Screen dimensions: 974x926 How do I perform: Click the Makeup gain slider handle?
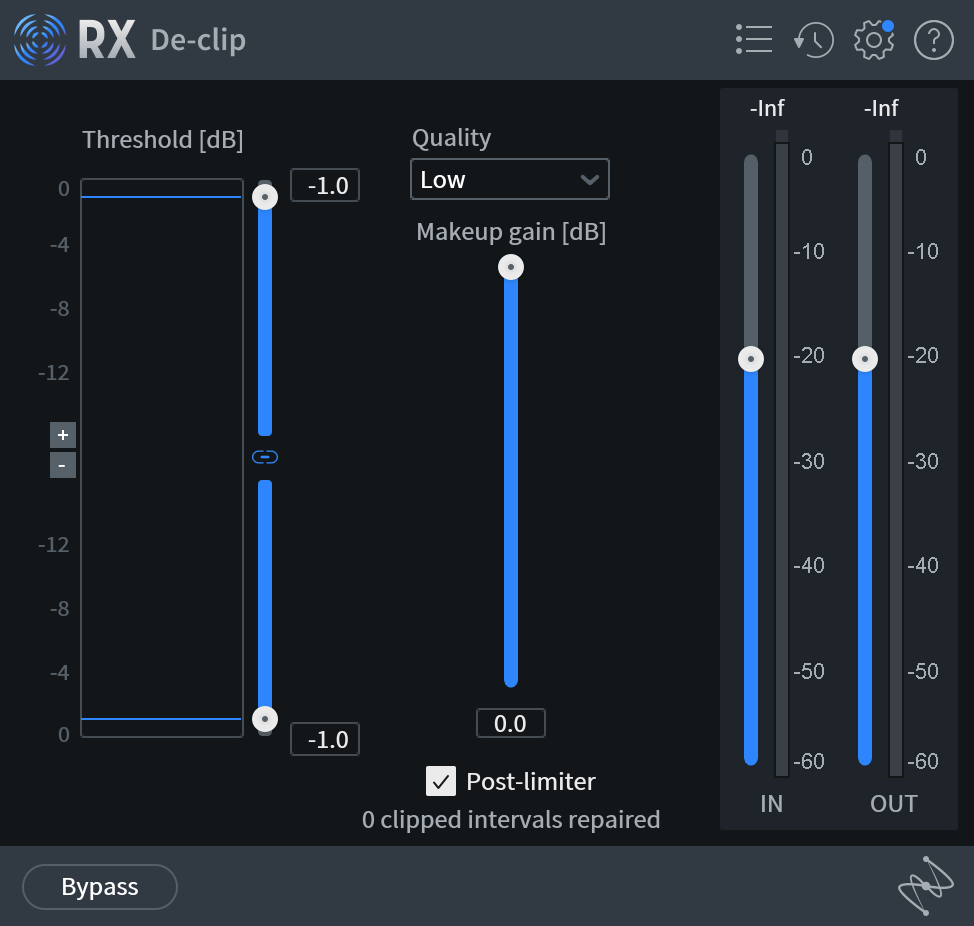click(x=510, y=266)
